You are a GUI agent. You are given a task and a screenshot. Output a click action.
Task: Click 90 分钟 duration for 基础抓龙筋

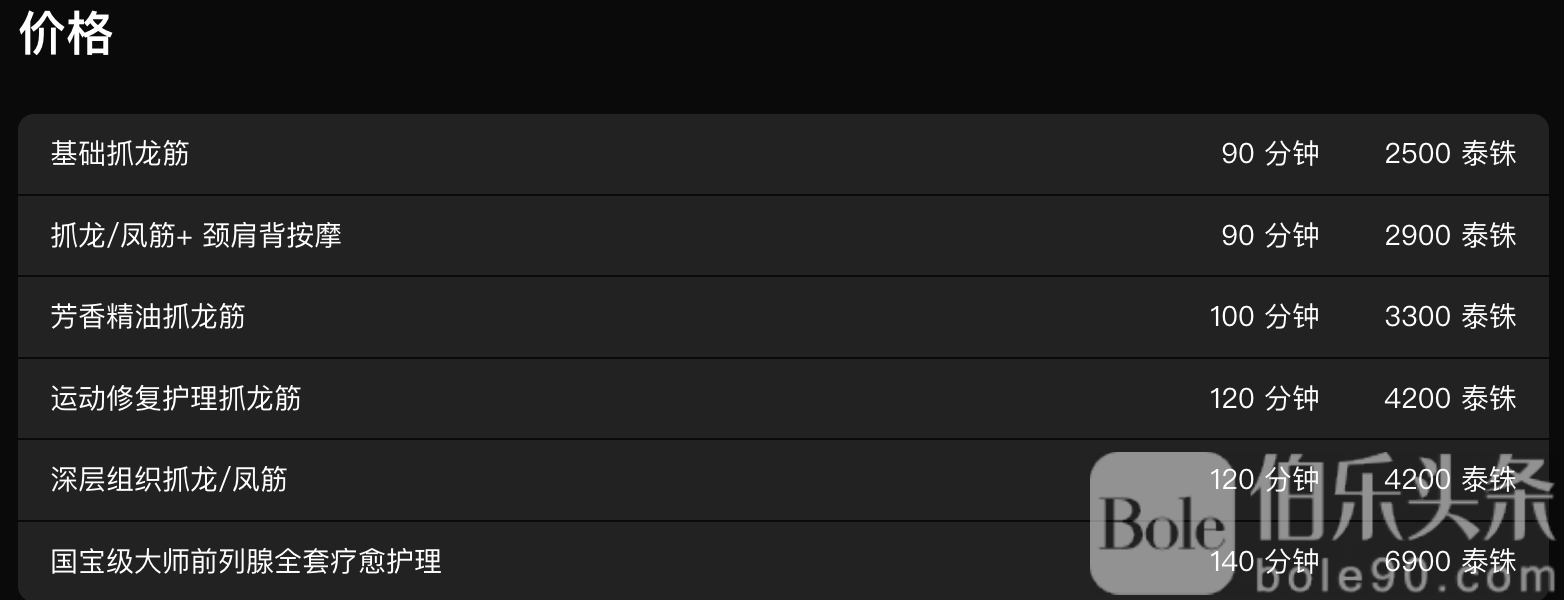click(1270, 154)
